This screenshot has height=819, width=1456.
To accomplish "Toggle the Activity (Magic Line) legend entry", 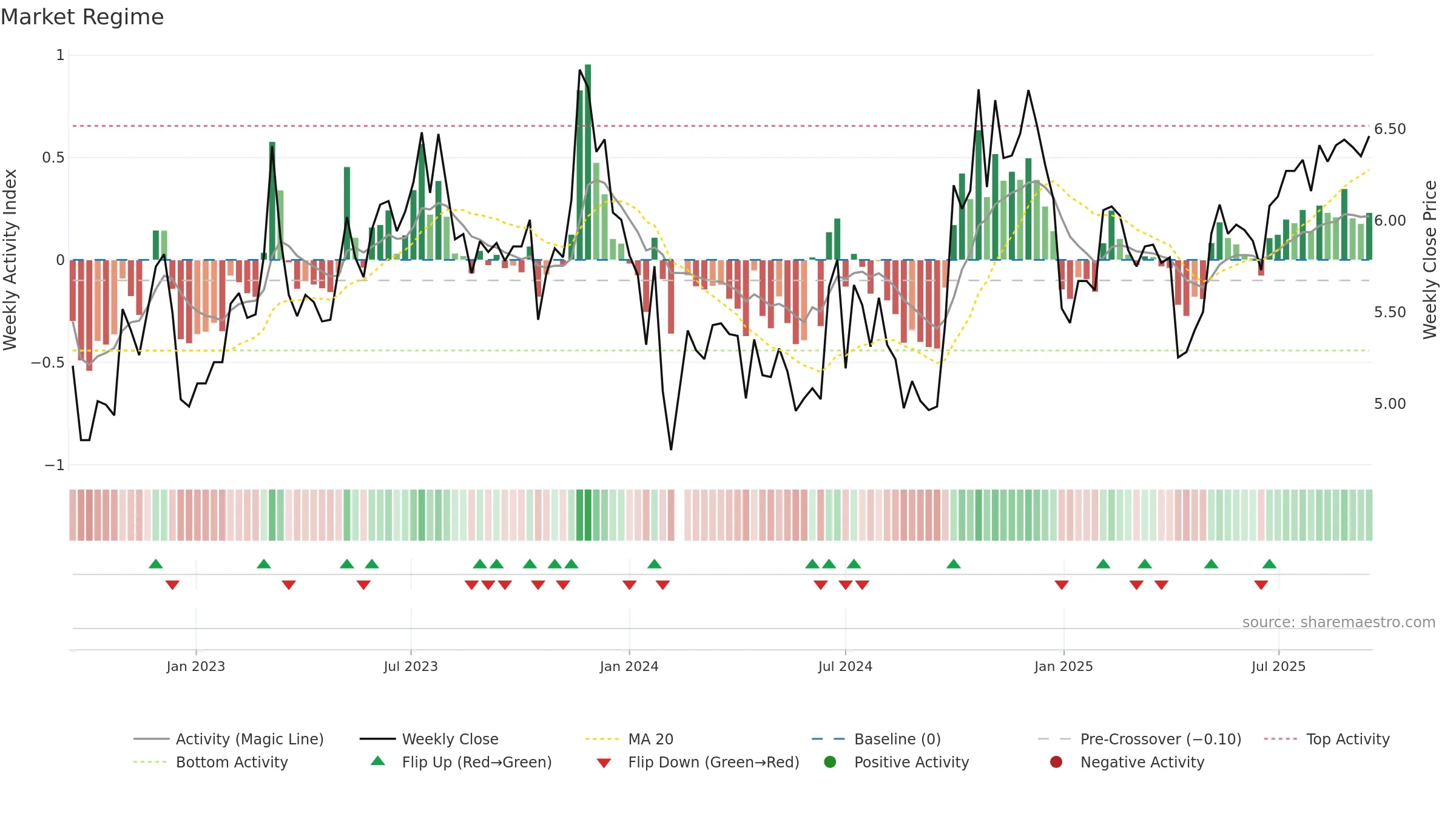I will [229, 739].
